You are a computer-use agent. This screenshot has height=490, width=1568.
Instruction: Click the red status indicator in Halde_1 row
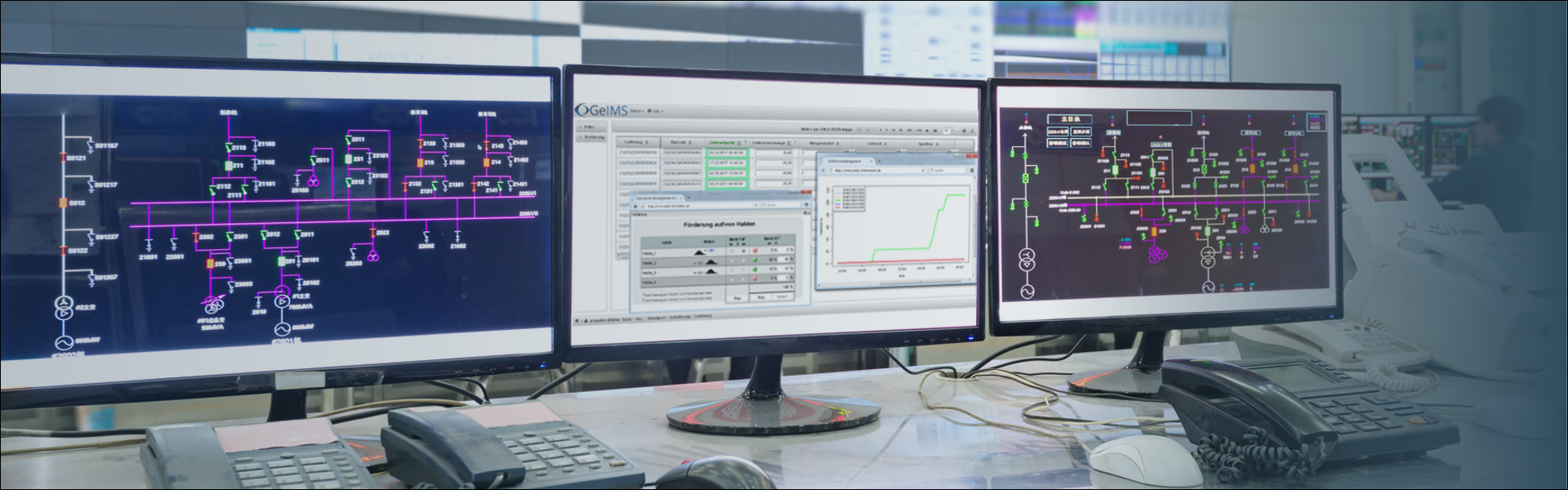[755, 250]
